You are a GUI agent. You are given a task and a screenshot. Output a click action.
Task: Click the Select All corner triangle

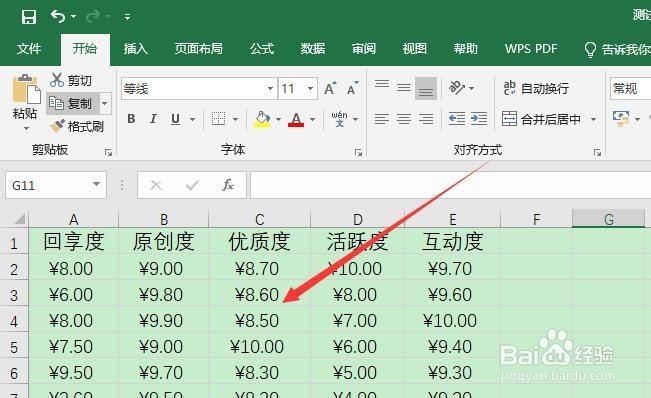[19, 218]
